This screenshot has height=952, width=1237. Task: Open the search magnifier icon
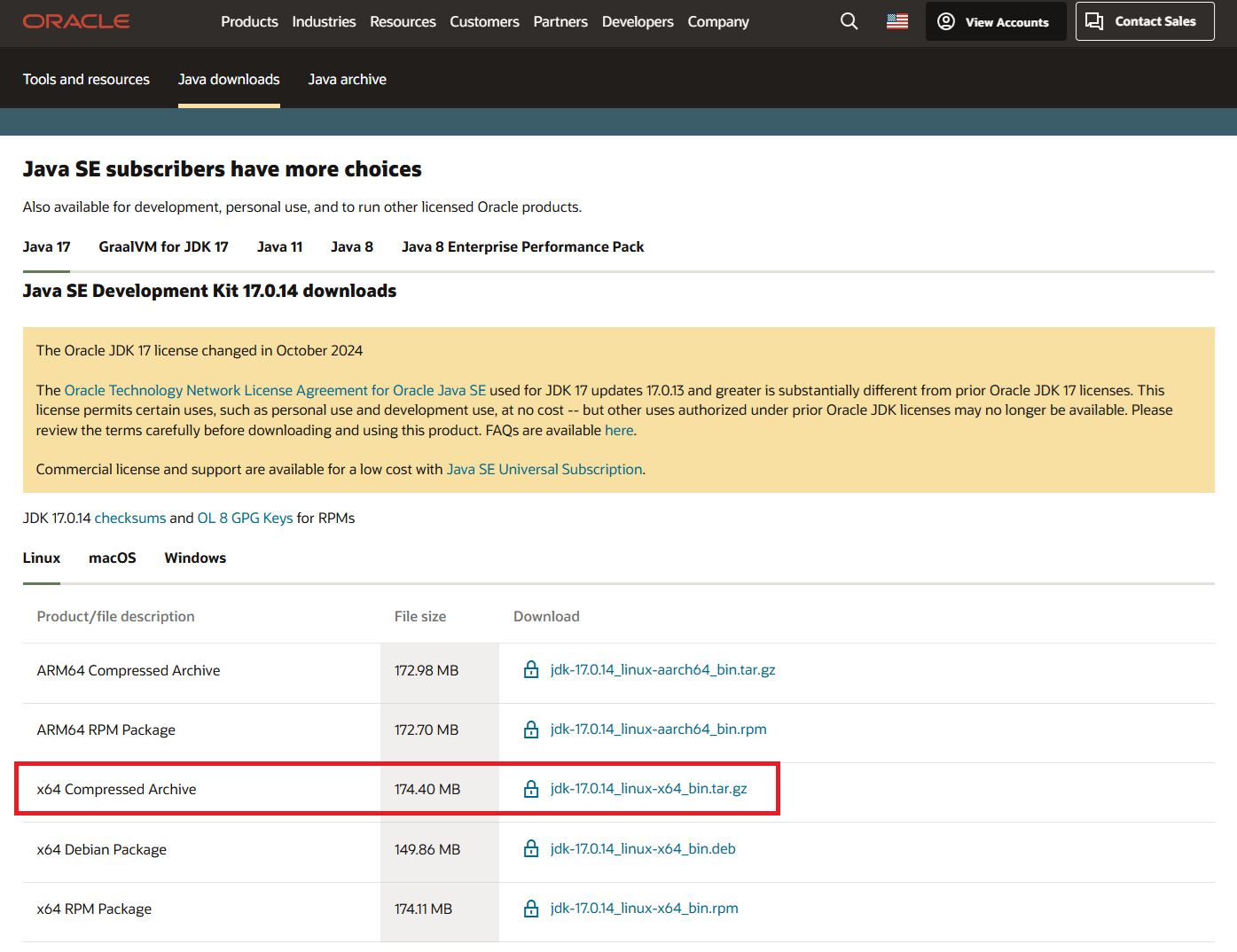[x=849, y=21]
